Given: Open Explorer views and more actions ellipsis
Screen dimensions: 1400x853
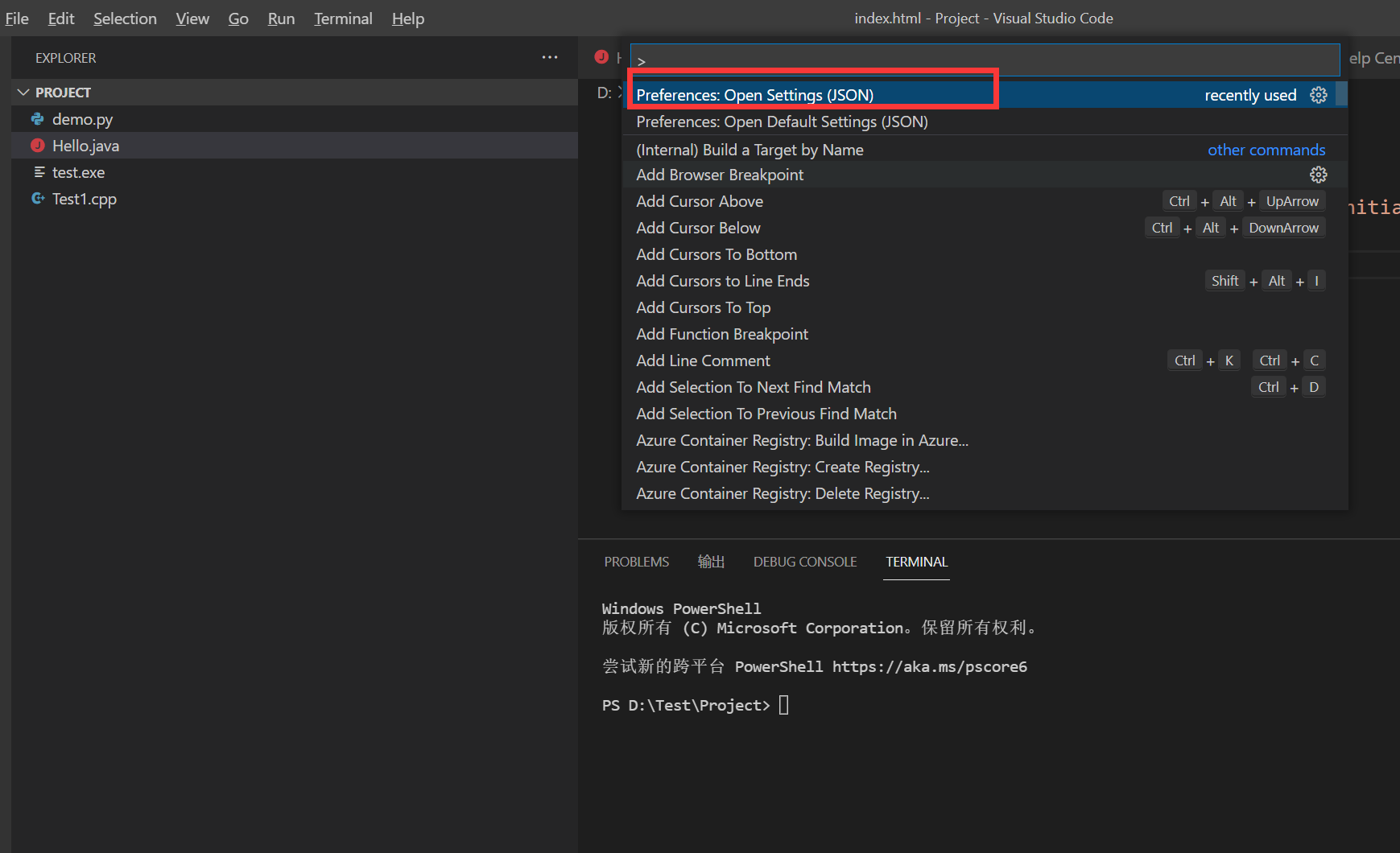Looking at the screenshot, I should click(x=550, y=57).
